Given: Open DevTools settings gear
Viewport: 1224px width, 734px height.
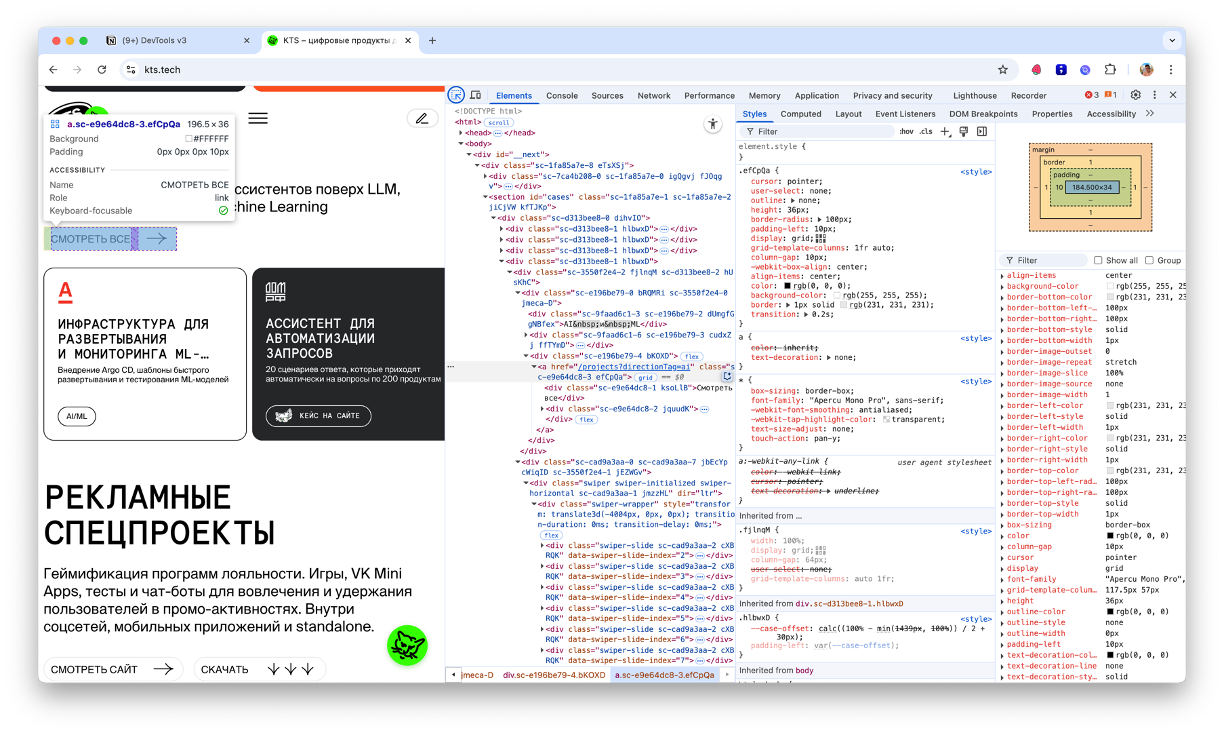Looking at the screenshot, I should 1136,95.
